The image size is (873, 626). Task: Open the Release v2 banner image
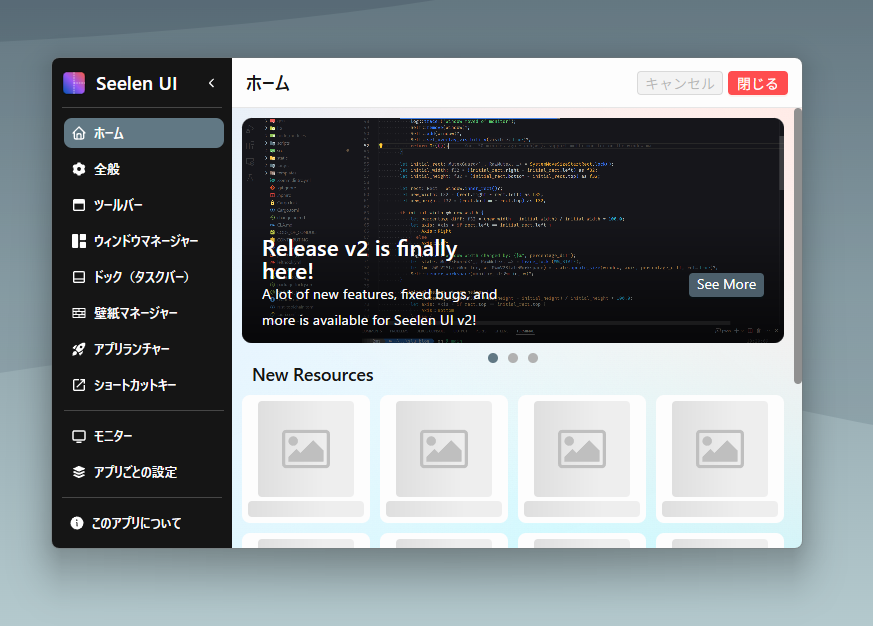tap(513, 230)
